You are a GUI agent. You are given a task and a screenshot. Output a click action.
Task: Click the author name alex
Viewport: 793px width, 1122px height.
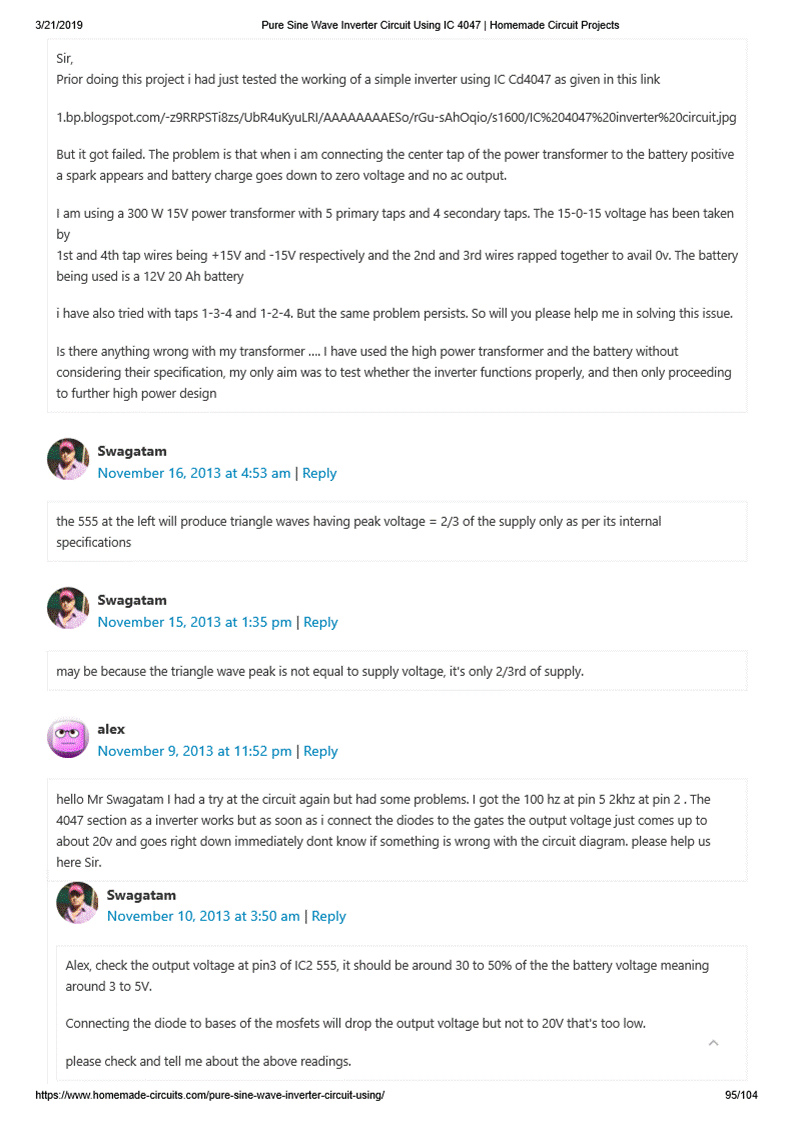pos(111,729)
